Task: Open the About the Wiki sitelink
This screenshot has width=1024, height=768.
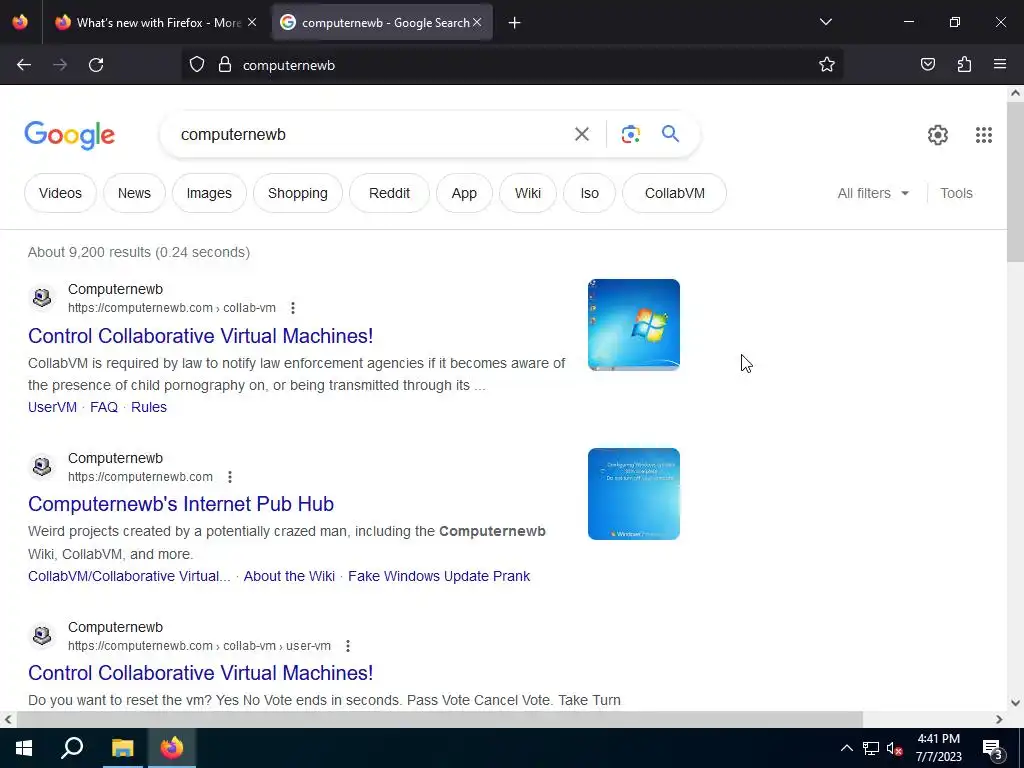Action: tap(289, 576)
